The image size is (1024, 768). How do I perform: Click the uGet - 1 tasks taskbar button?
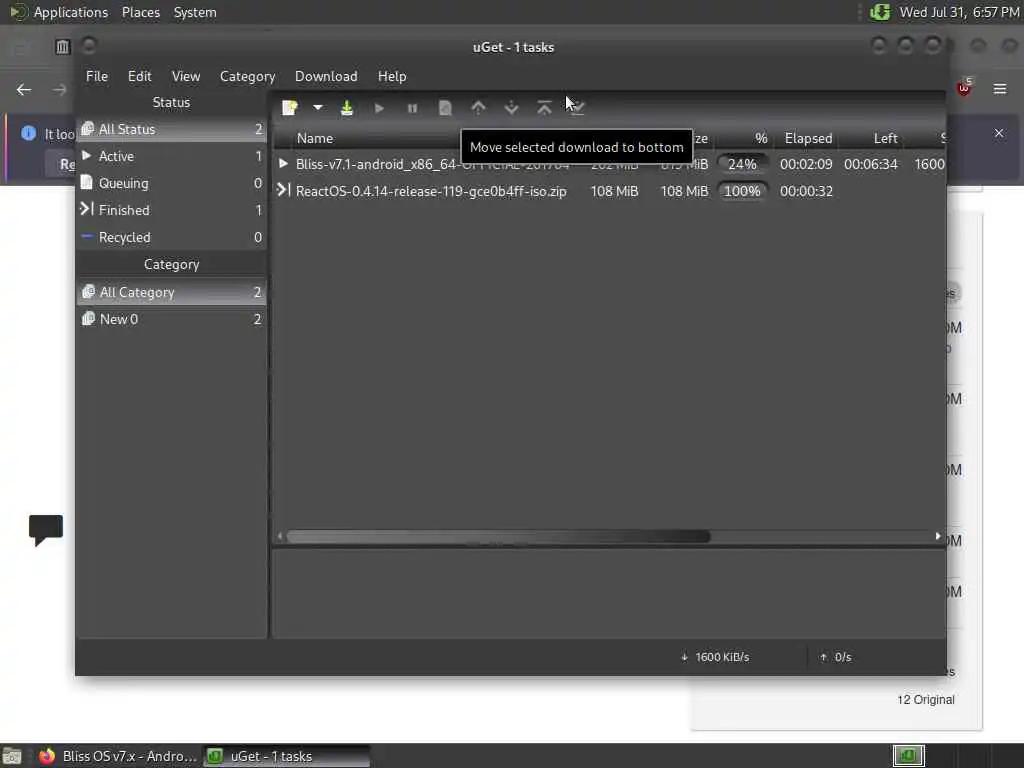287,756
